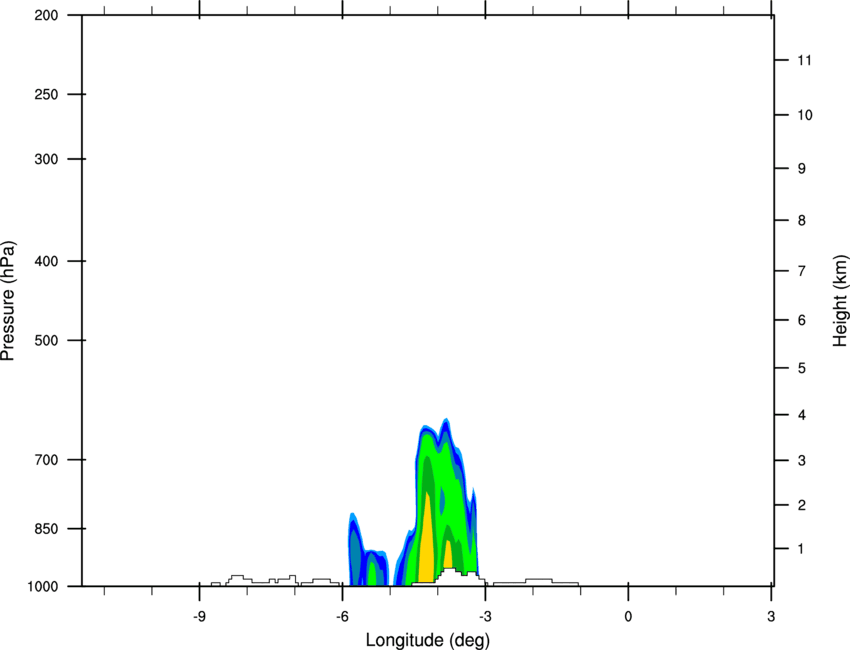Click the 4 km height label
The width and height of the screenshot is (850, 650).
pos(802,415)
